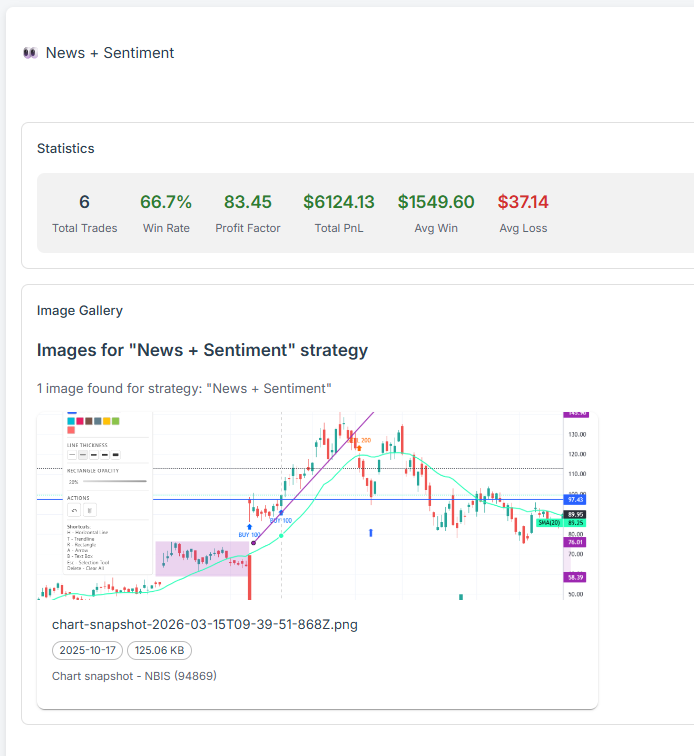Click the 125.06 KB file size tag
Screen dimensions: 694x756
click(x=159, y=650)
